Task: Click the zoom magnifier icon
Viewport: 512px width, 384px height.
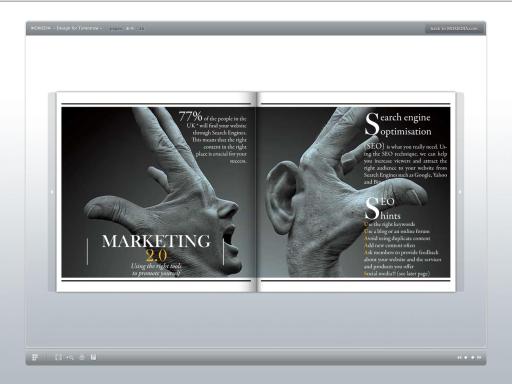Action: [70, 357]
